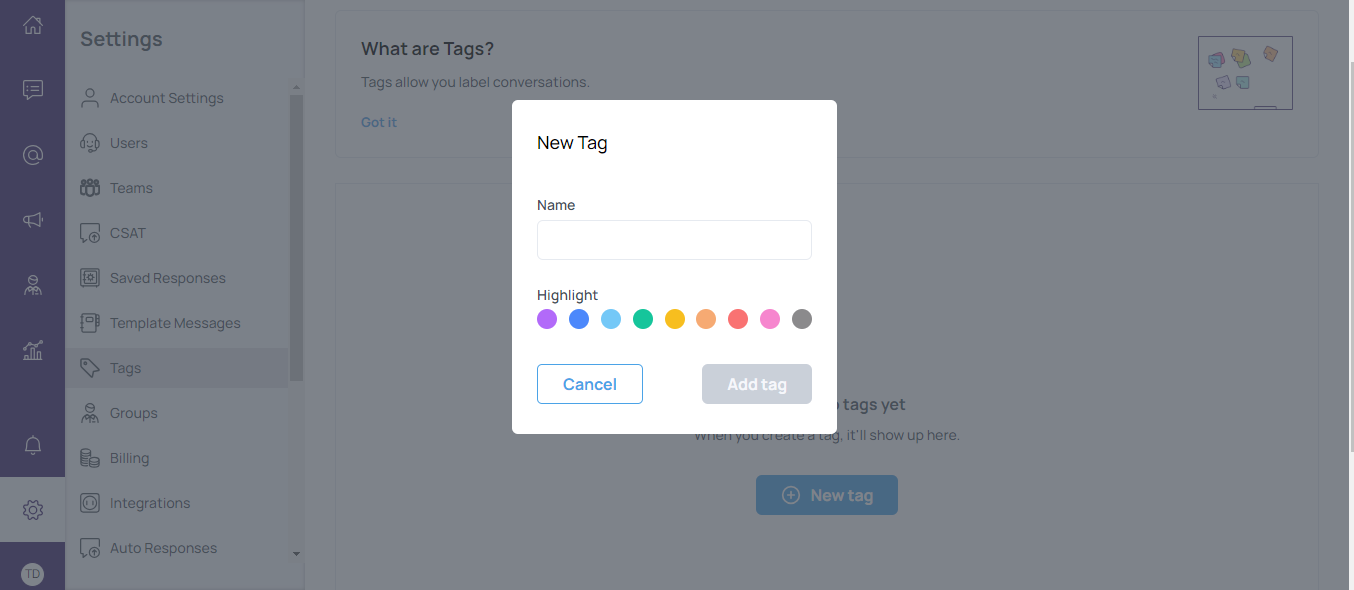Choose the green highlight color
Screen dimensions: 1354x590
pyautogui.click(x=643, y=319)
